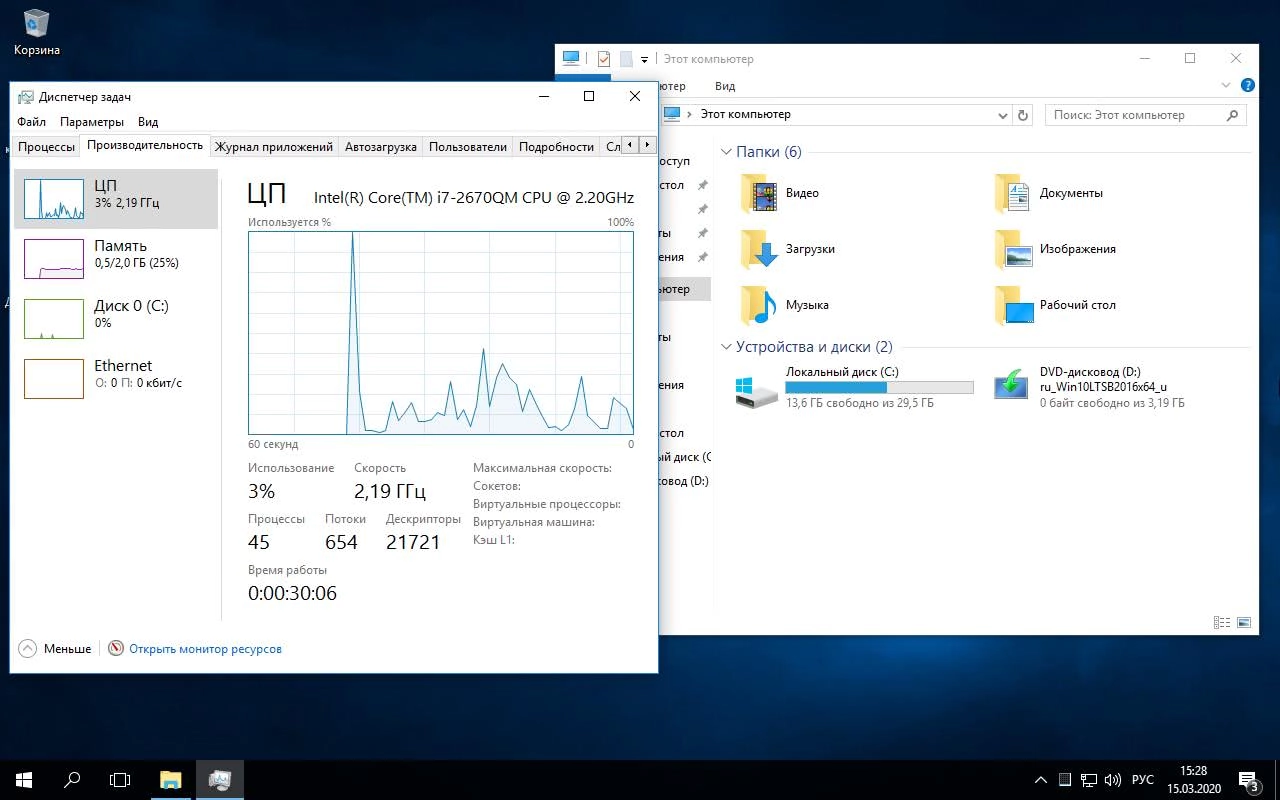Open the notification action center
Screen dimensions: 1280x800
coord(1249,780)
